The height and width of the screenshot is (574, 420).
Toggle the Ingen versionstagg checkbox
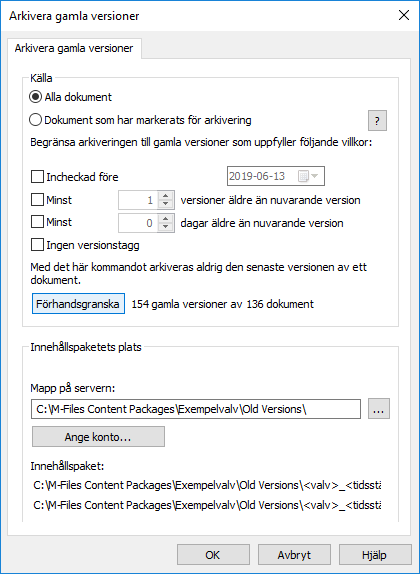pyautogui.click(x=37, y=245)
